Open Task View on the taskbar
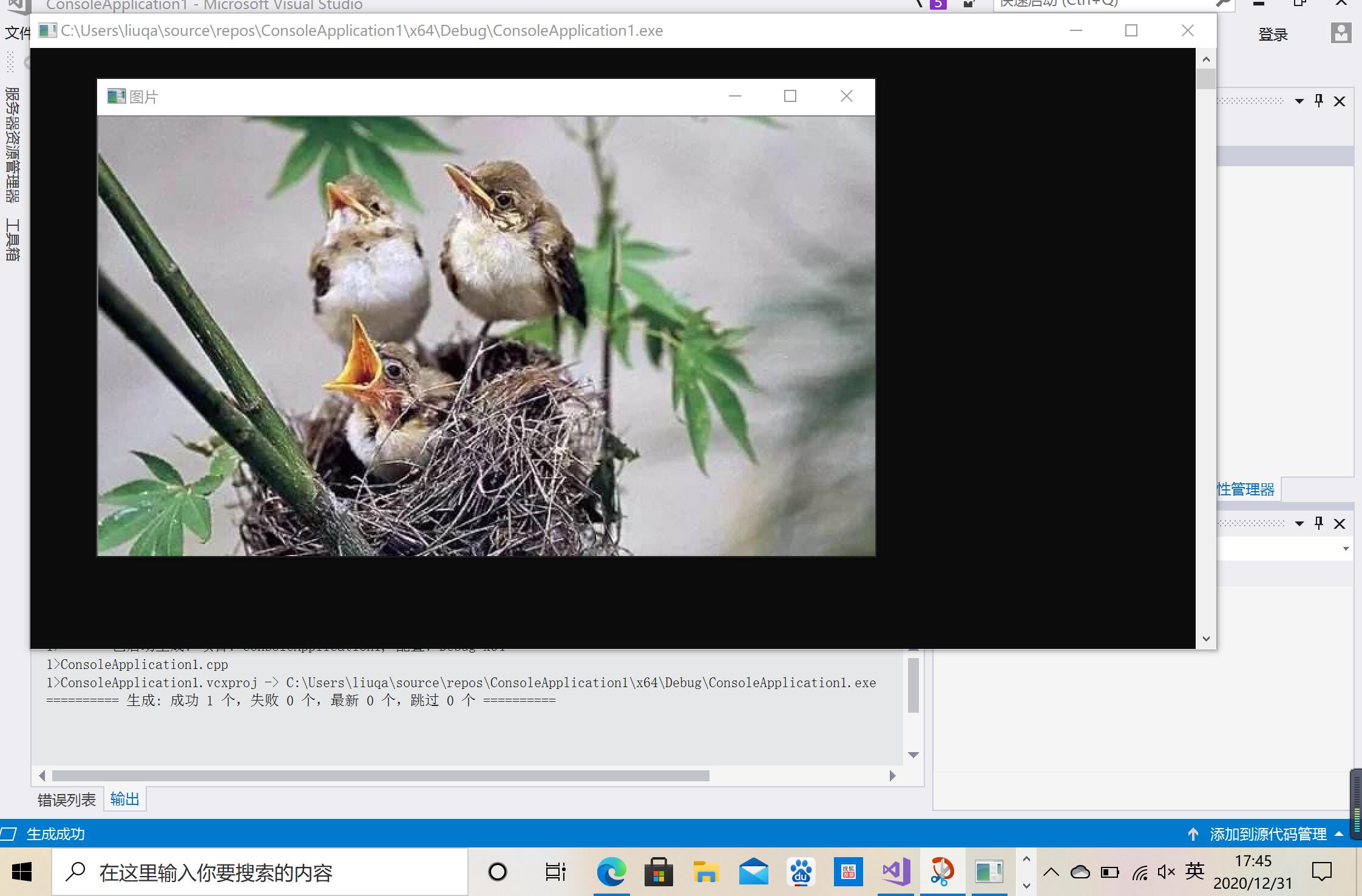The width and height of the screenshot is (1362, 896). click(x=555, y=872)
